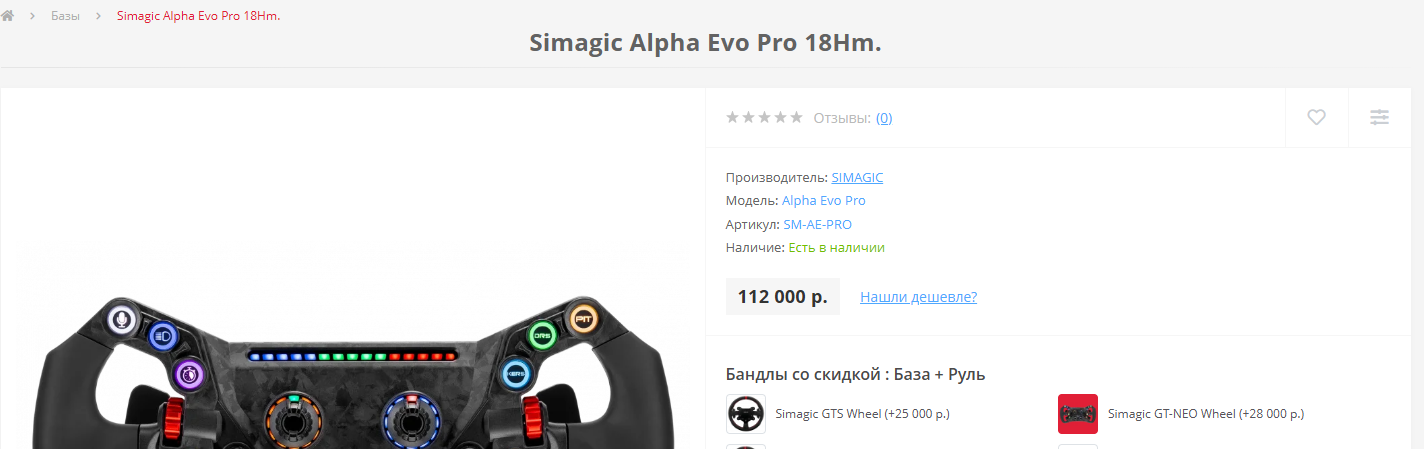
Task: Click the 112 000 р. price box
Action: click(x=782, y=297)
